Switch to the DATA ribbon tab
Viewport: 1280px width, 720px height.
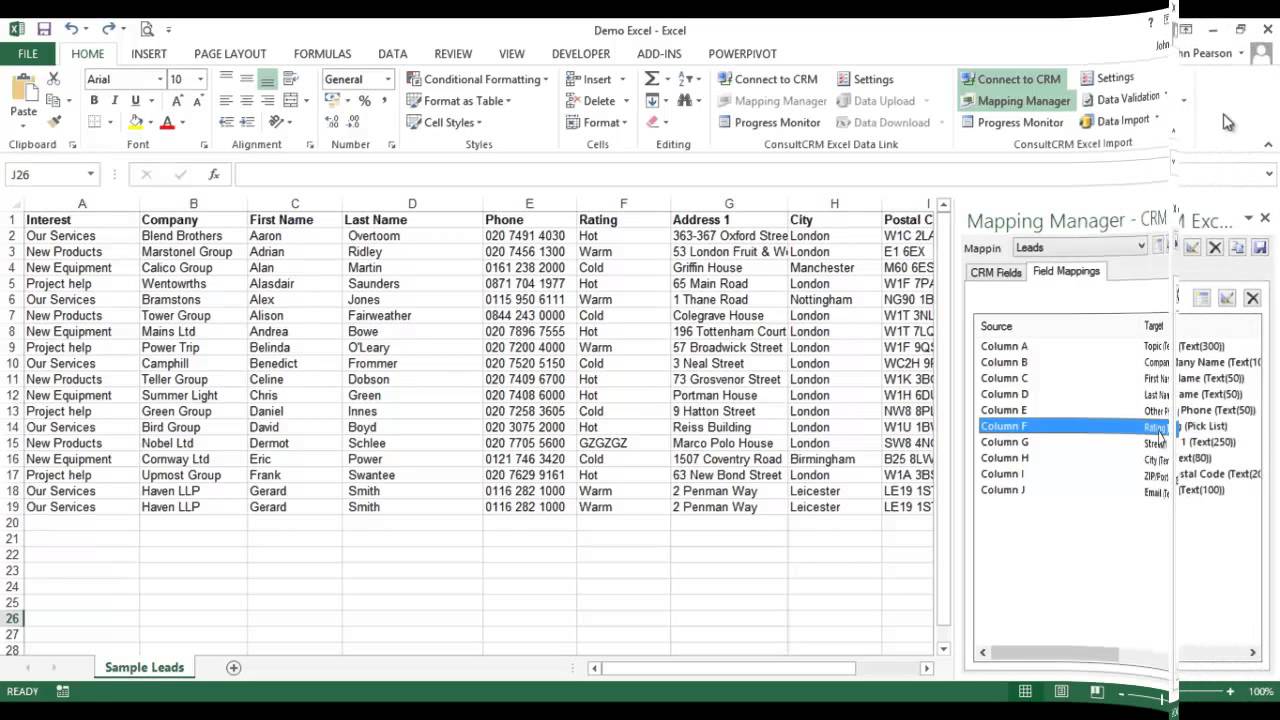tap(392, 54)
